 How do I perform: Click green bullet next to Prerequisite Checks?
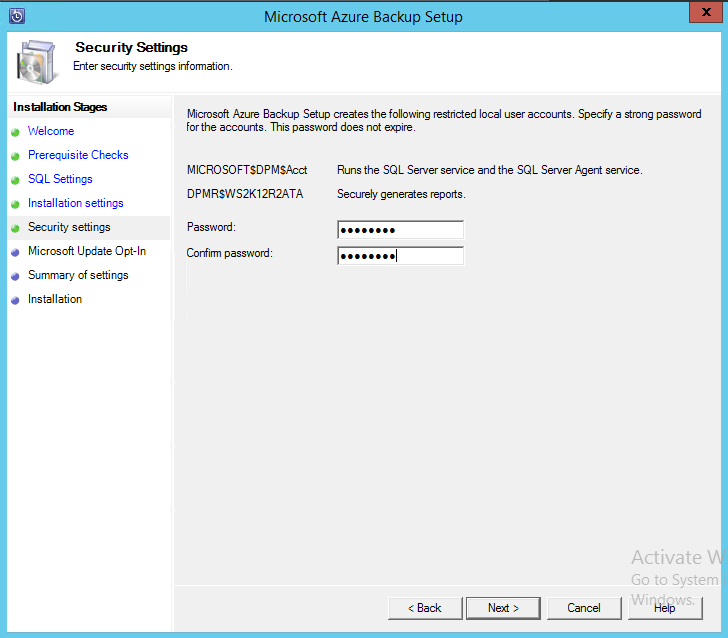[x=16, y=156]
